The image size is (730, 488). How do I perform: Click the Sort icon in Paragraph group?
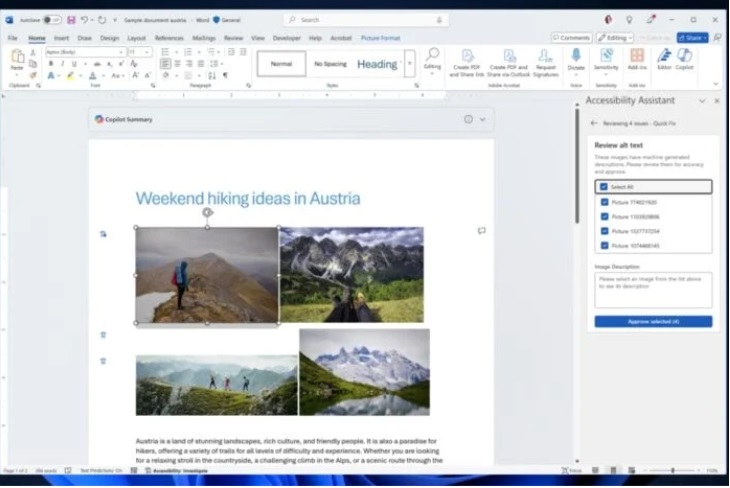pos(212,75)
